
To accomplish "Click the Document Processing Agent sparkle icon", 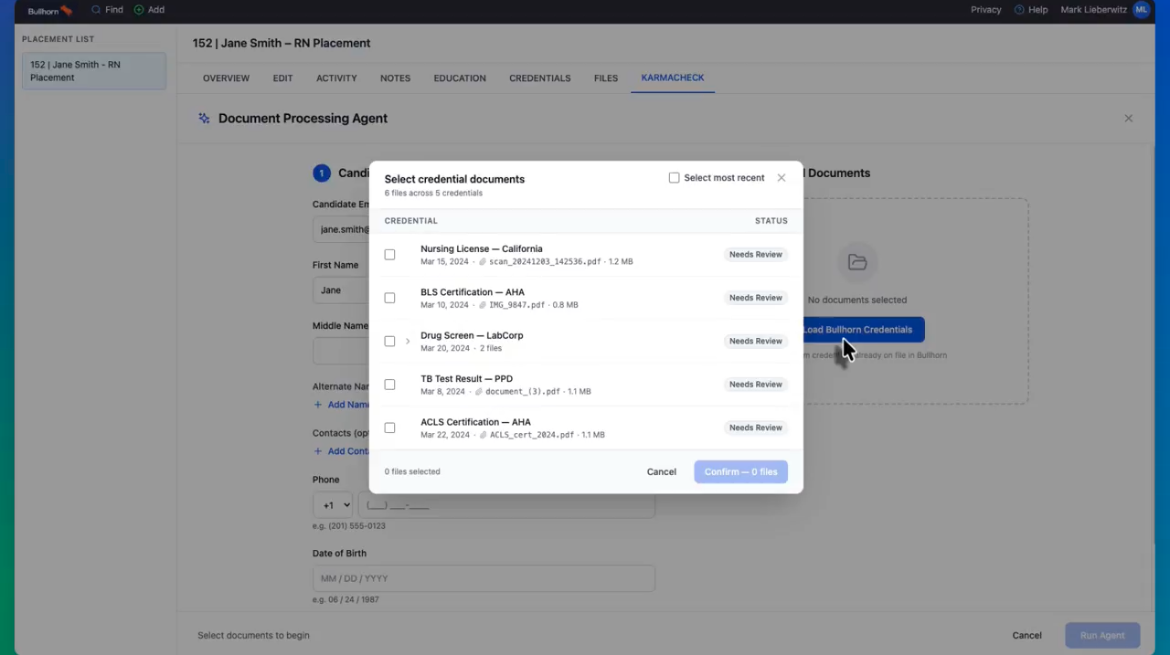I will pos(204,118).
